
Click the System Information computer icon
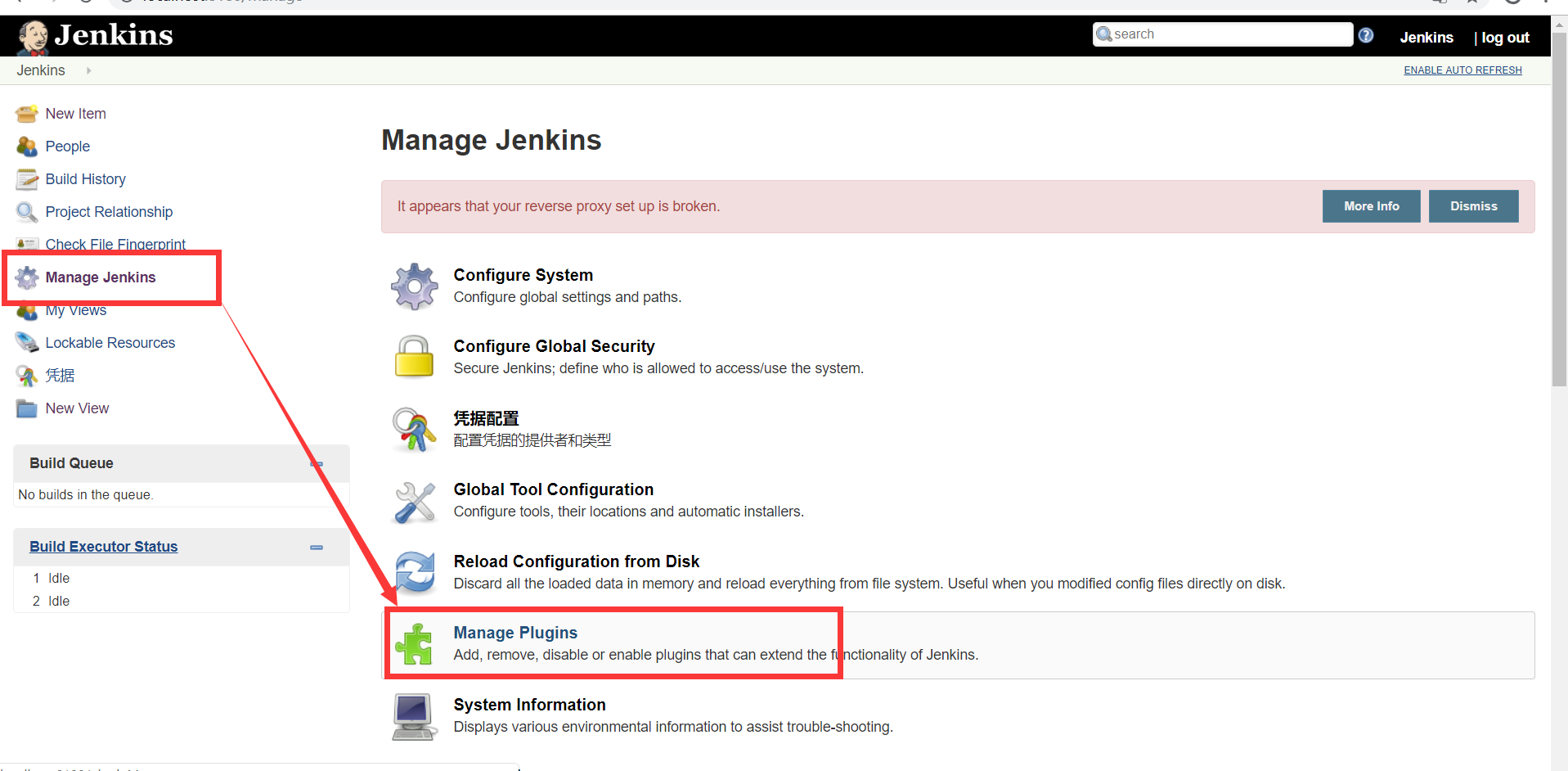pyautogui.click(x=415, y=716)
